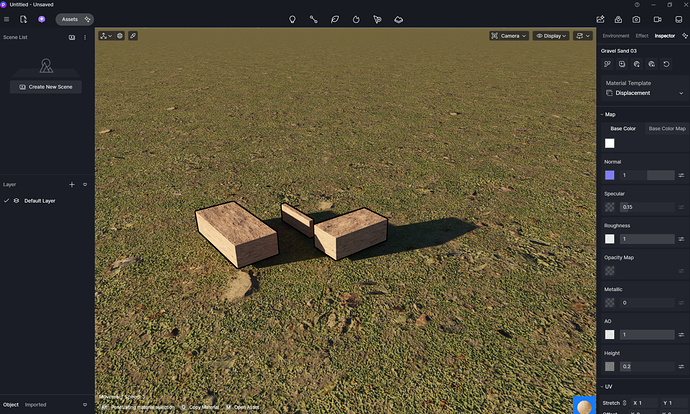
Task: Click the AO value slider
Action: 647,334
